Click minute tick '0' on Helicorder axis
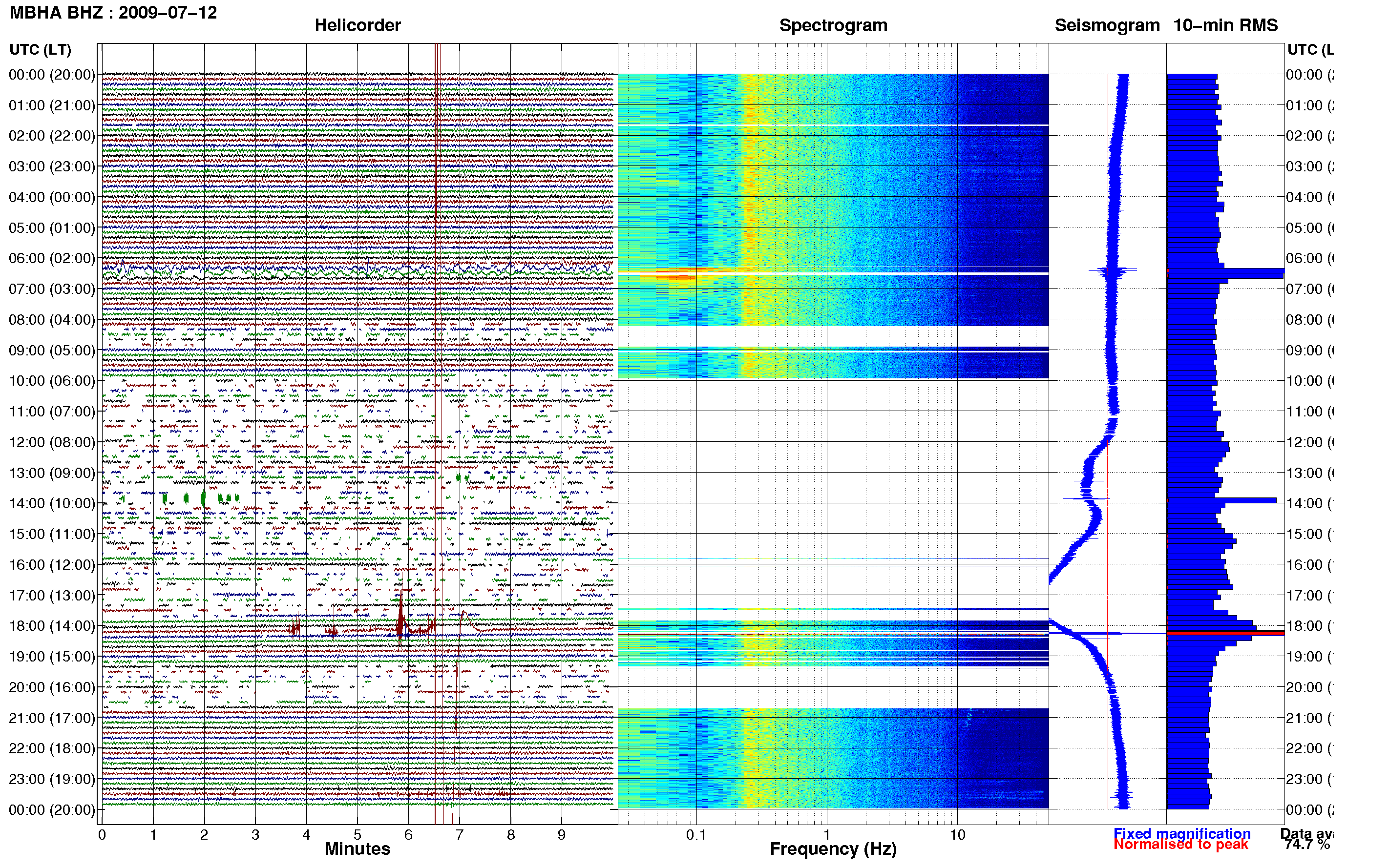This screenshot has width=1389, height=868. (x=102, y=835)
